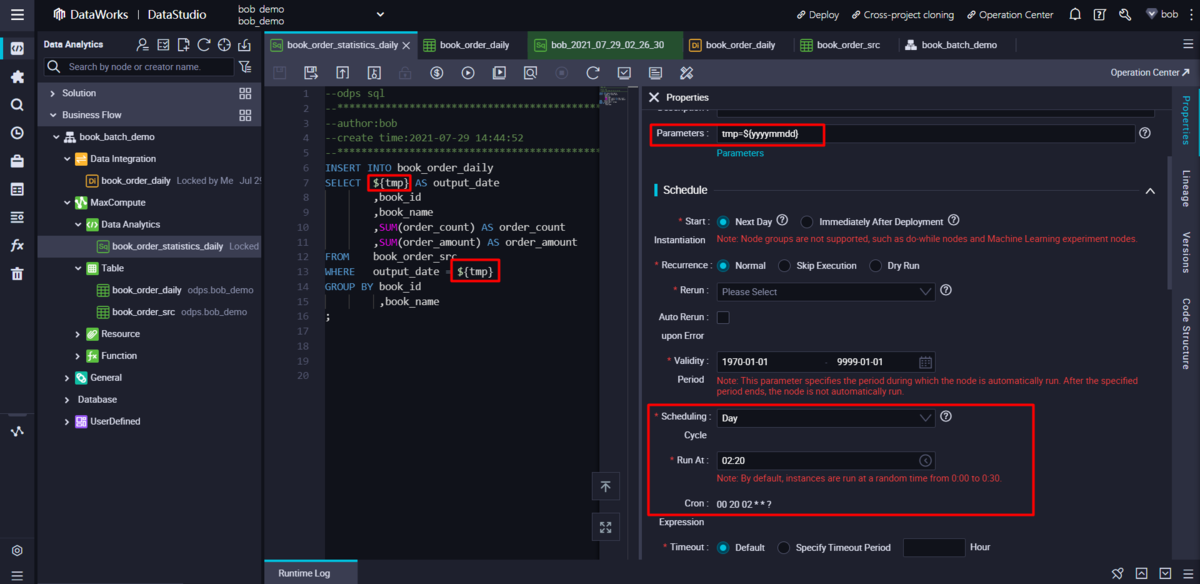Screen dimensions: 1200x584
Task: Click the fullscreen expand icon in editor
Action: pos(606,527)
